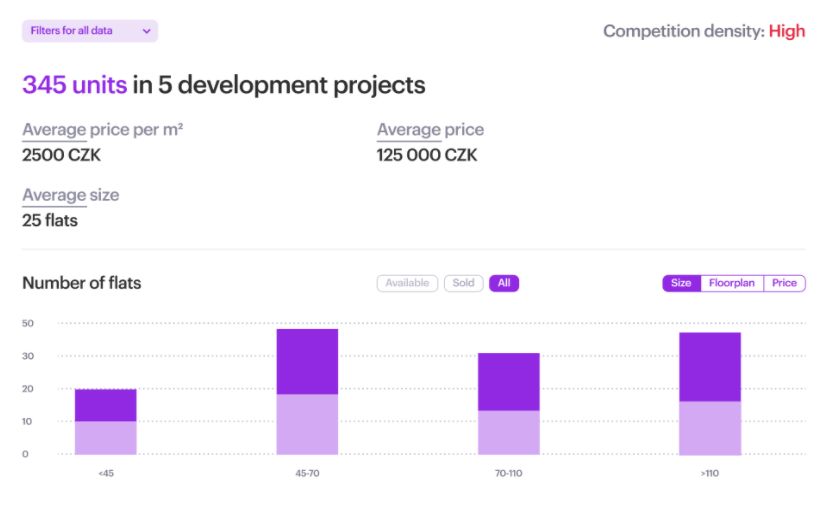Select the Available filter pill
This screenshot has height=518, width=828.
(x=407, y=283)
